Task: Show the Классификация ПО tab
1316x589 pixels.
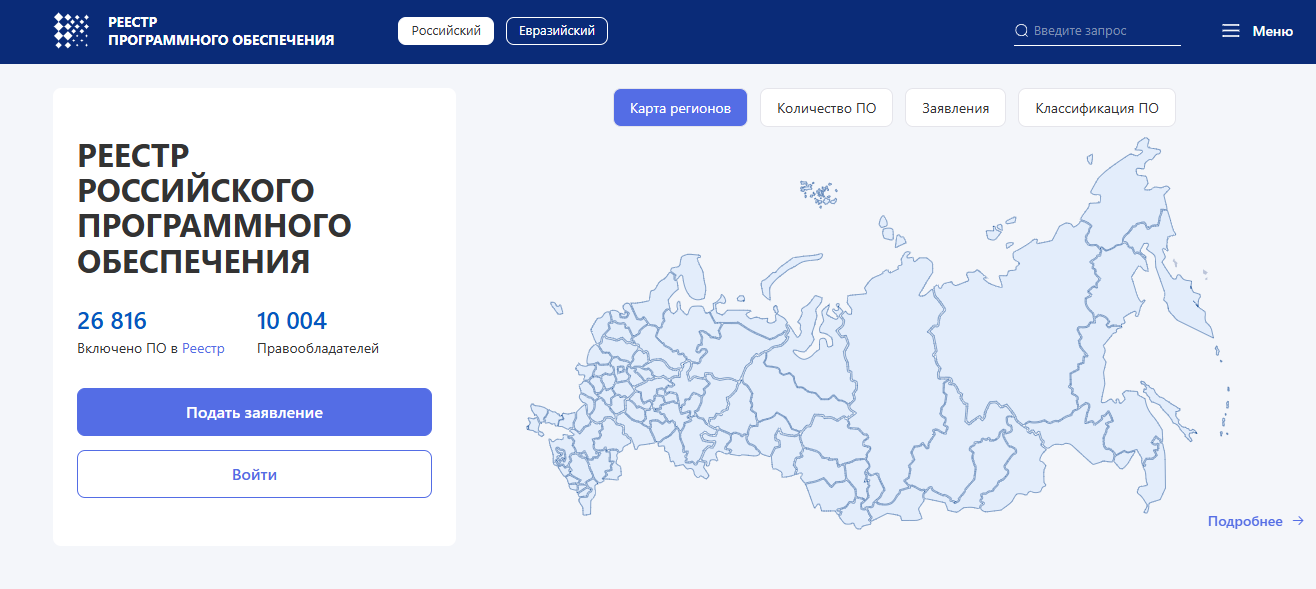Action: [1097, 108]
